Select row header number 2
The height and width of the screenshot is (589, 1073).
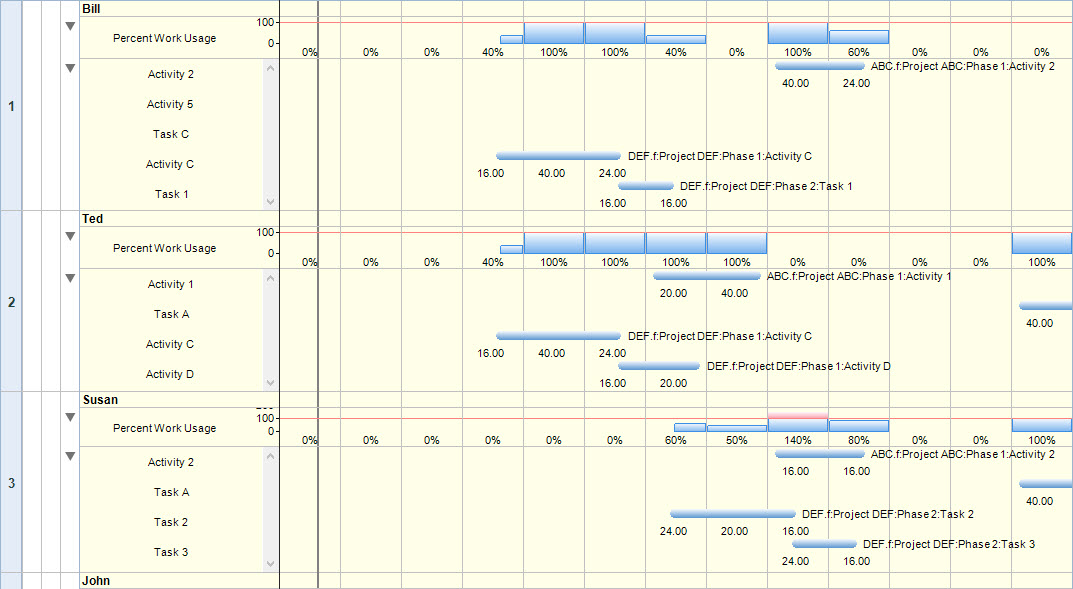[x=11, y=301]
